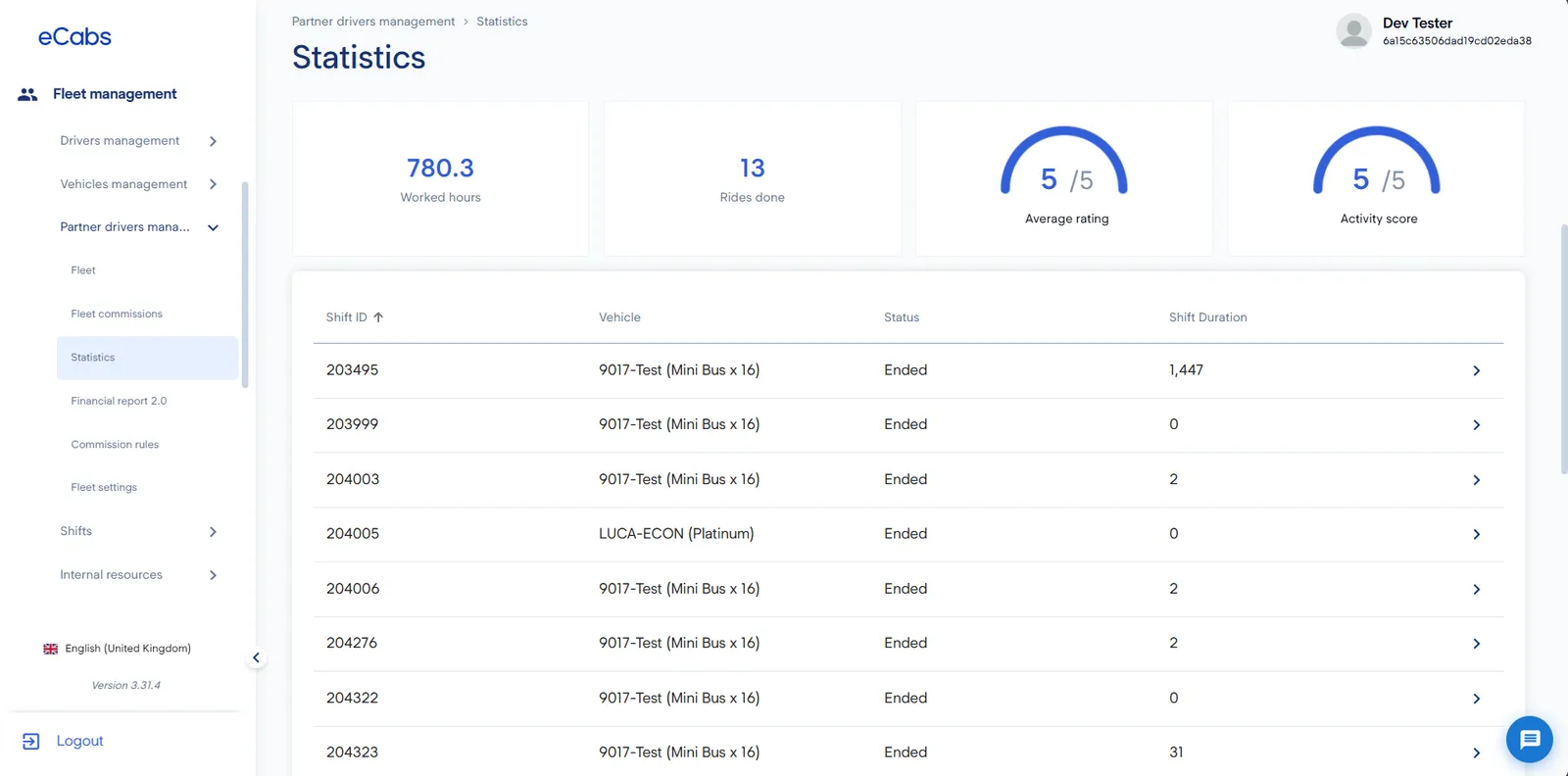Viewport: 1568px width, 776px height.
Task: Click the eCabs logo
Action: [74, 37]
